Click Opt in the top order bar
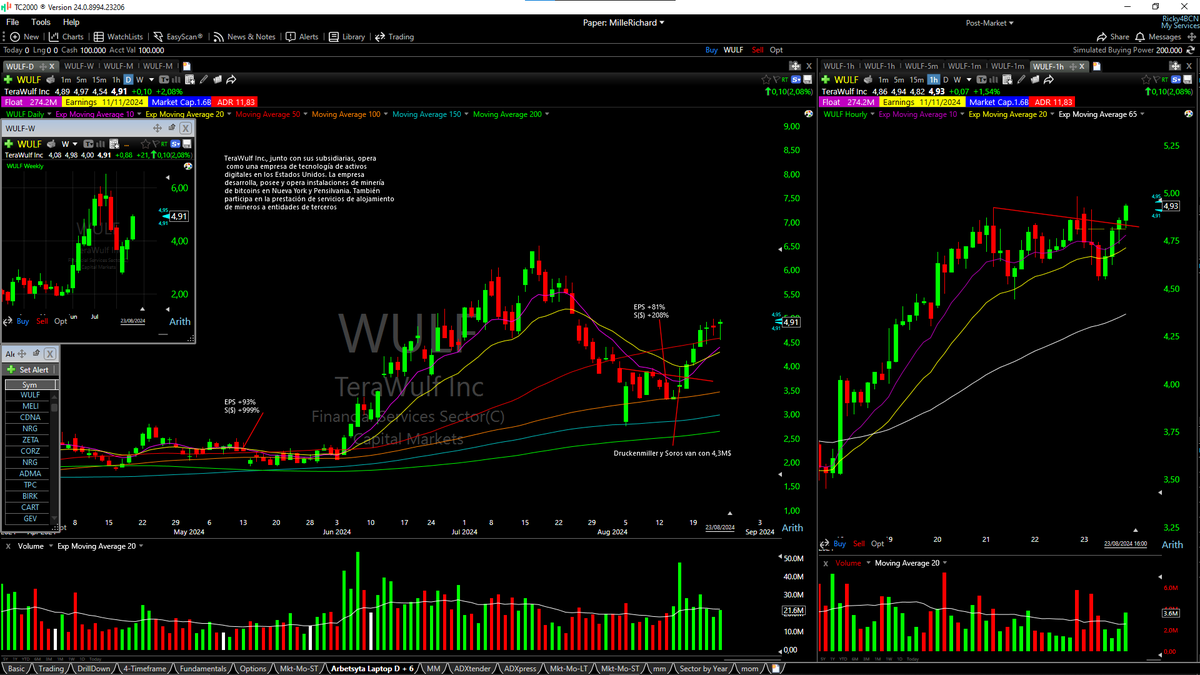The height and width of the screenshot is (675, 1200). tap(776, 49)
